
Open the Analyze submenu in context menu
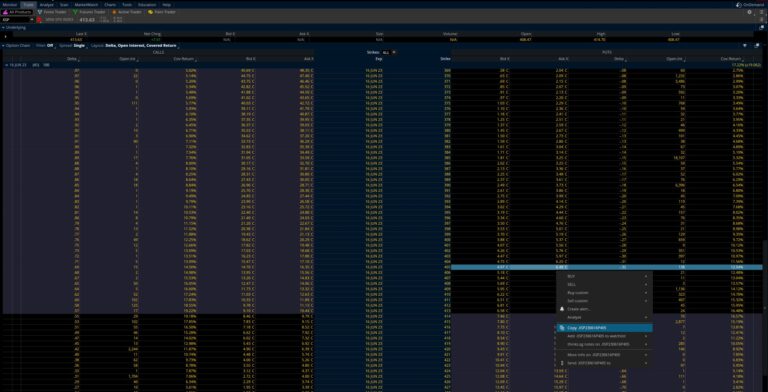(x=604, y=318)
